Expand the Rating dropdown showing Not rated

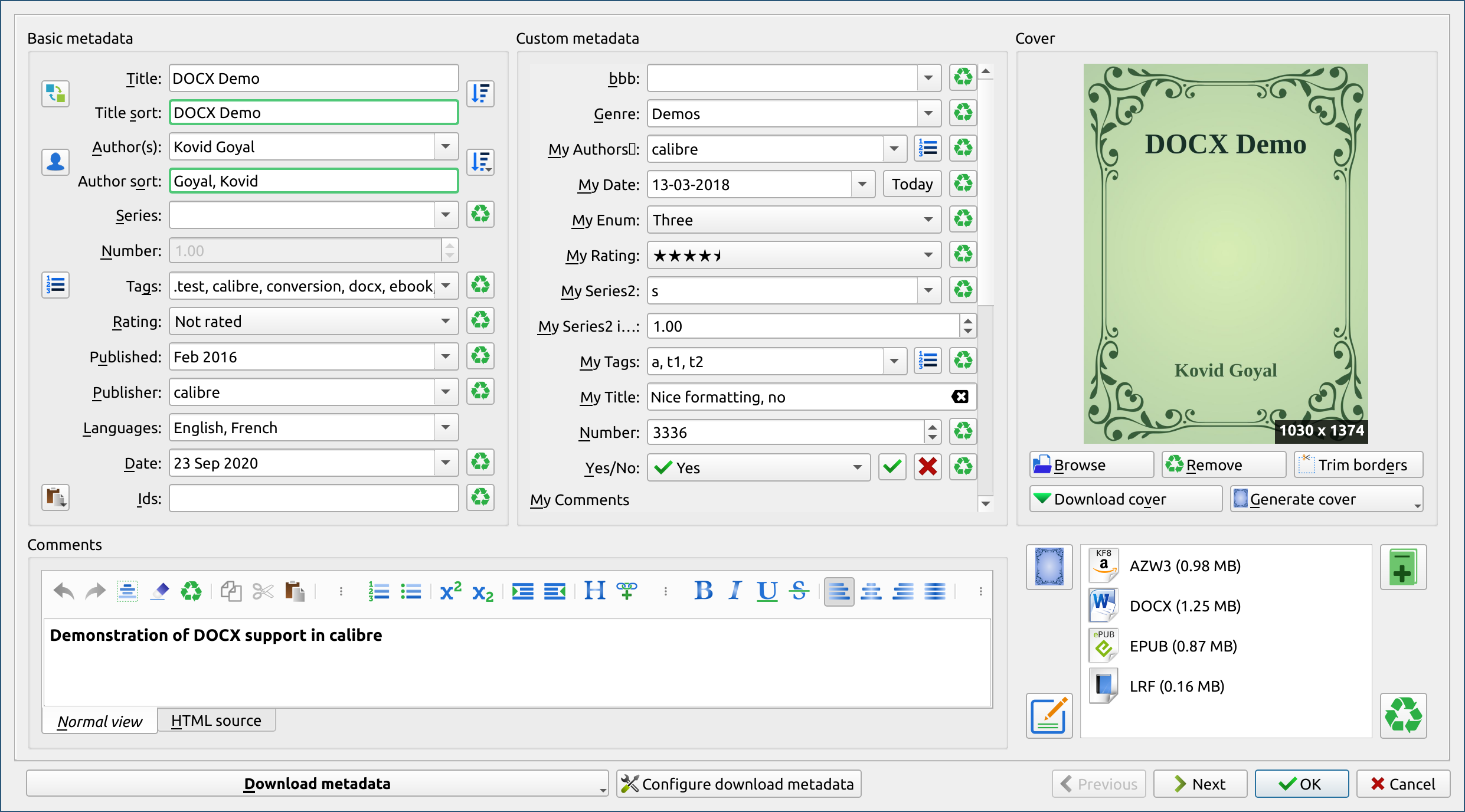445,322
